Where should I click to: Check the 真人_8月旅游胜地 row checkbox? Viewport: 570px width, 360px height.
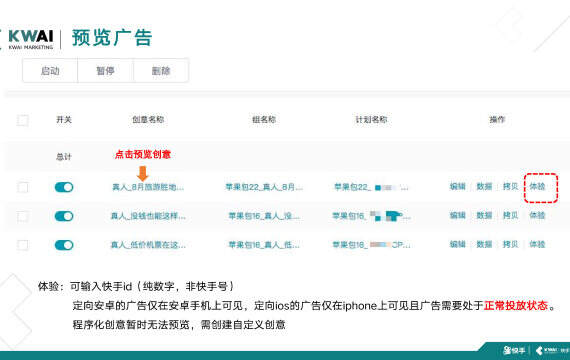coord(23,187)
